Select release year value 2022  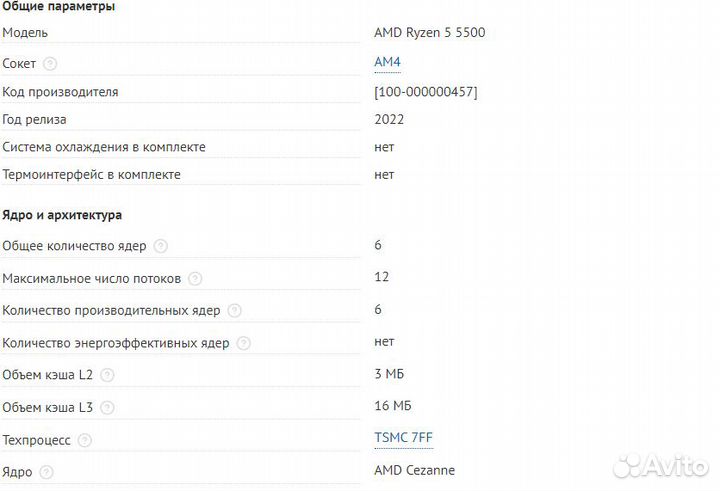389,119
